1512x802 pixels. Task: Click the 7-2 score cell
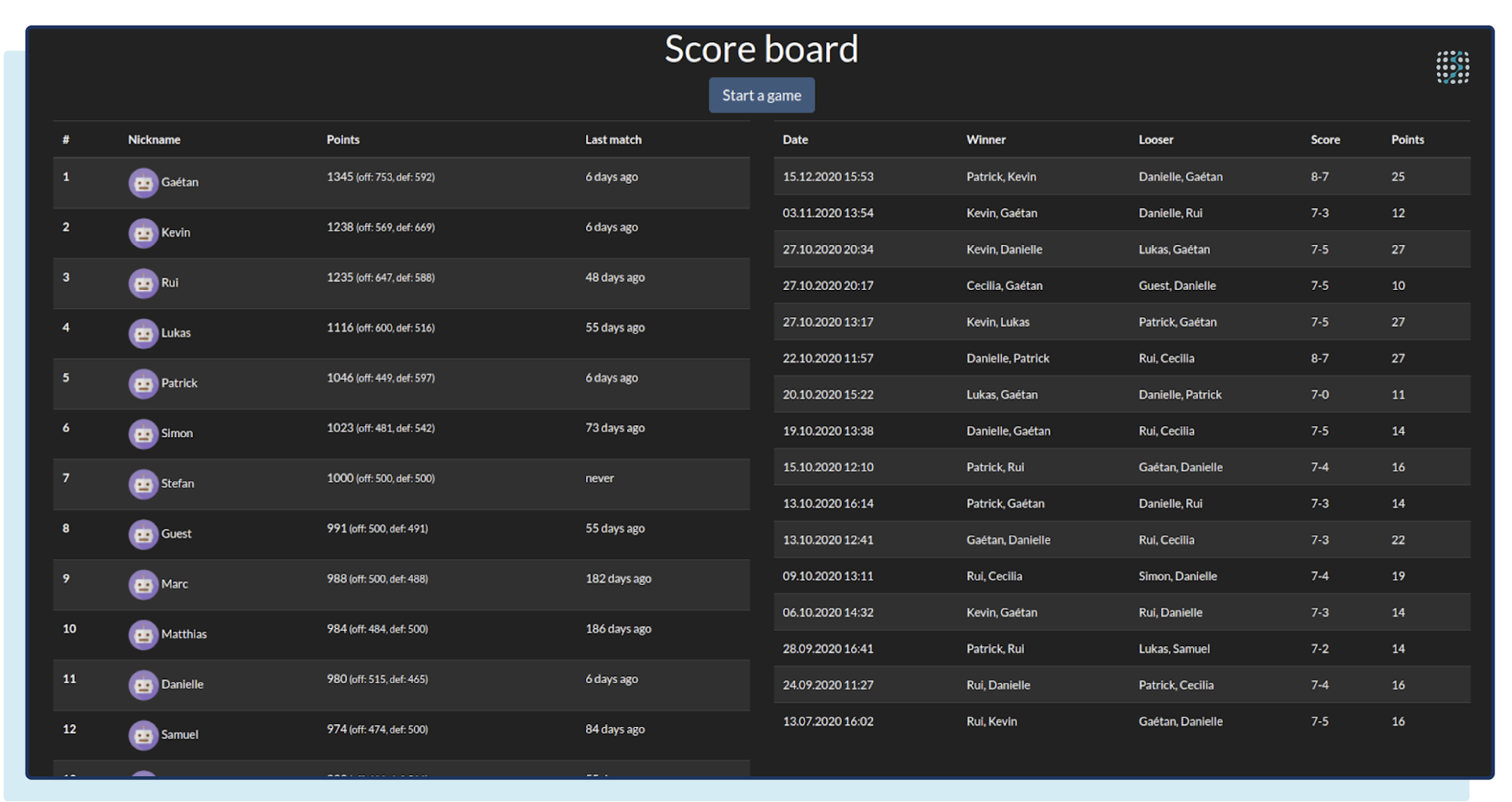point(1319,648)
